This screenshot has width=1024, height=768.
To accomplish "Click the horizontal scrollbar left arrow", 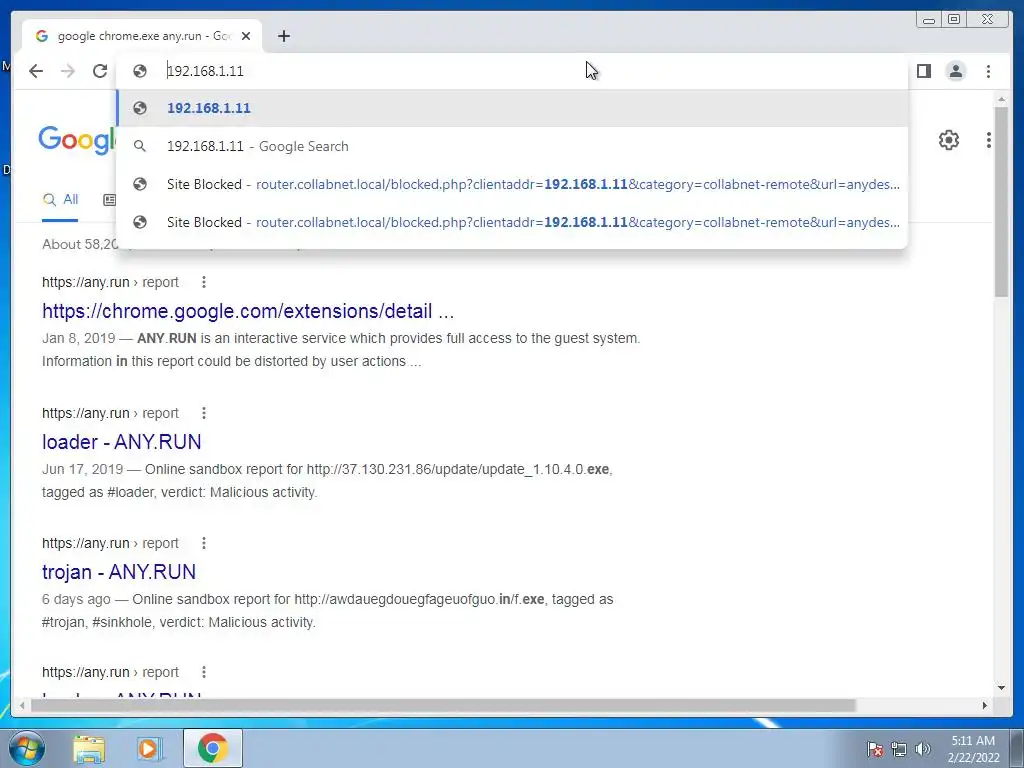I will pos(23,705).
